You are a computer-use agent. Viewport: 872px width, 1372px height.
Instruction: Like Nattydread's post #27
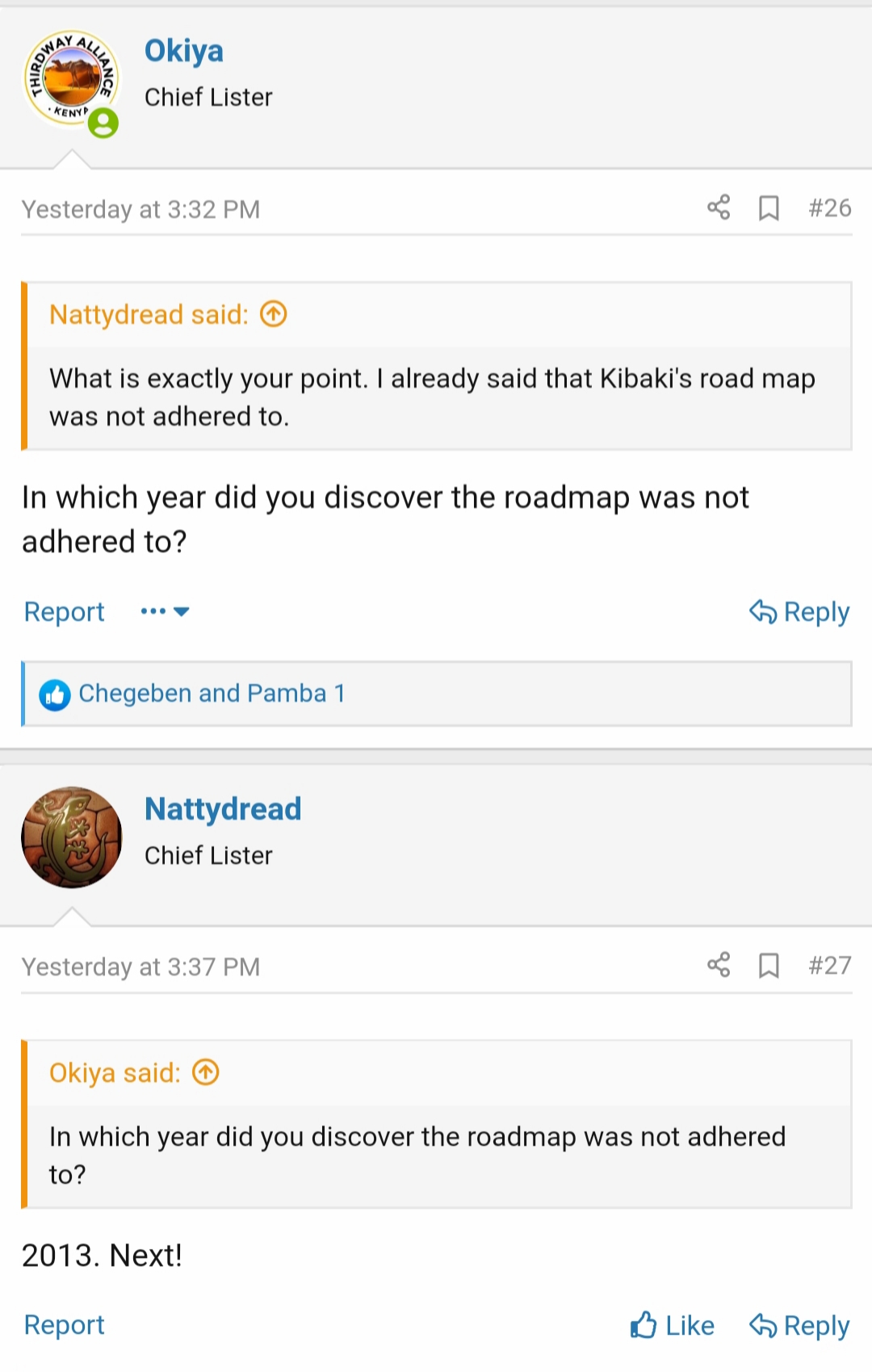[x=673, y=1325]
